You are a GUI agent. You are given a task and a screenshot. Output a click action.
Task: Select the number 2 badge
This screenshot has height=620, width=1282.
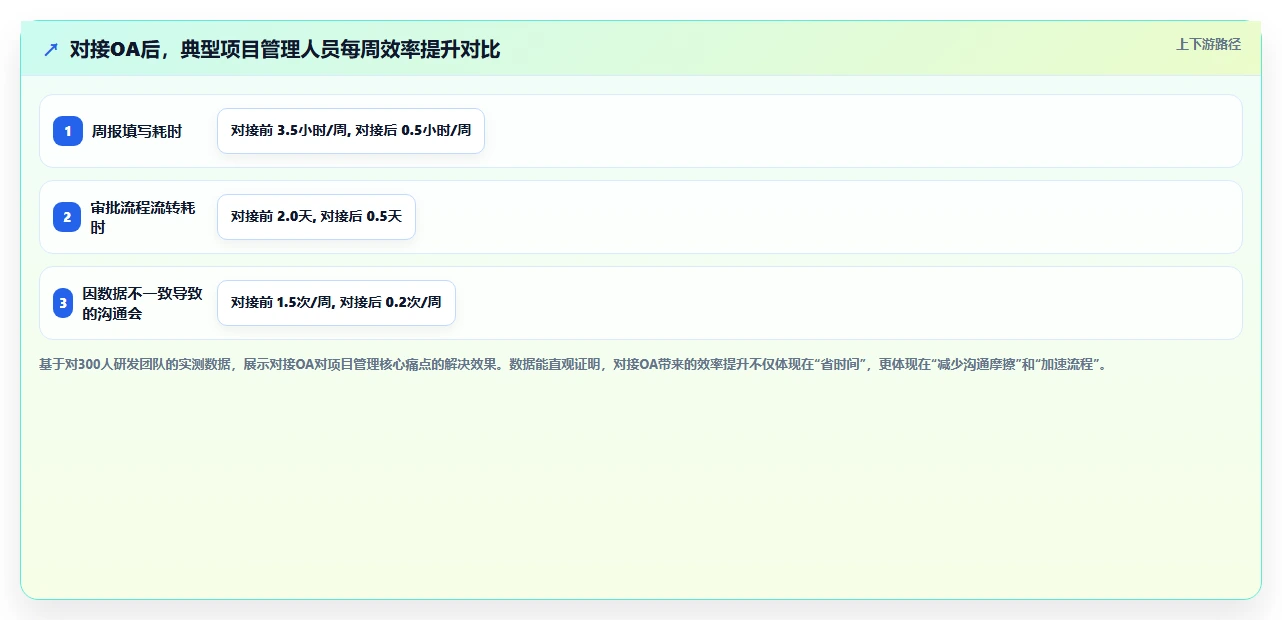[x=68, y=217]
